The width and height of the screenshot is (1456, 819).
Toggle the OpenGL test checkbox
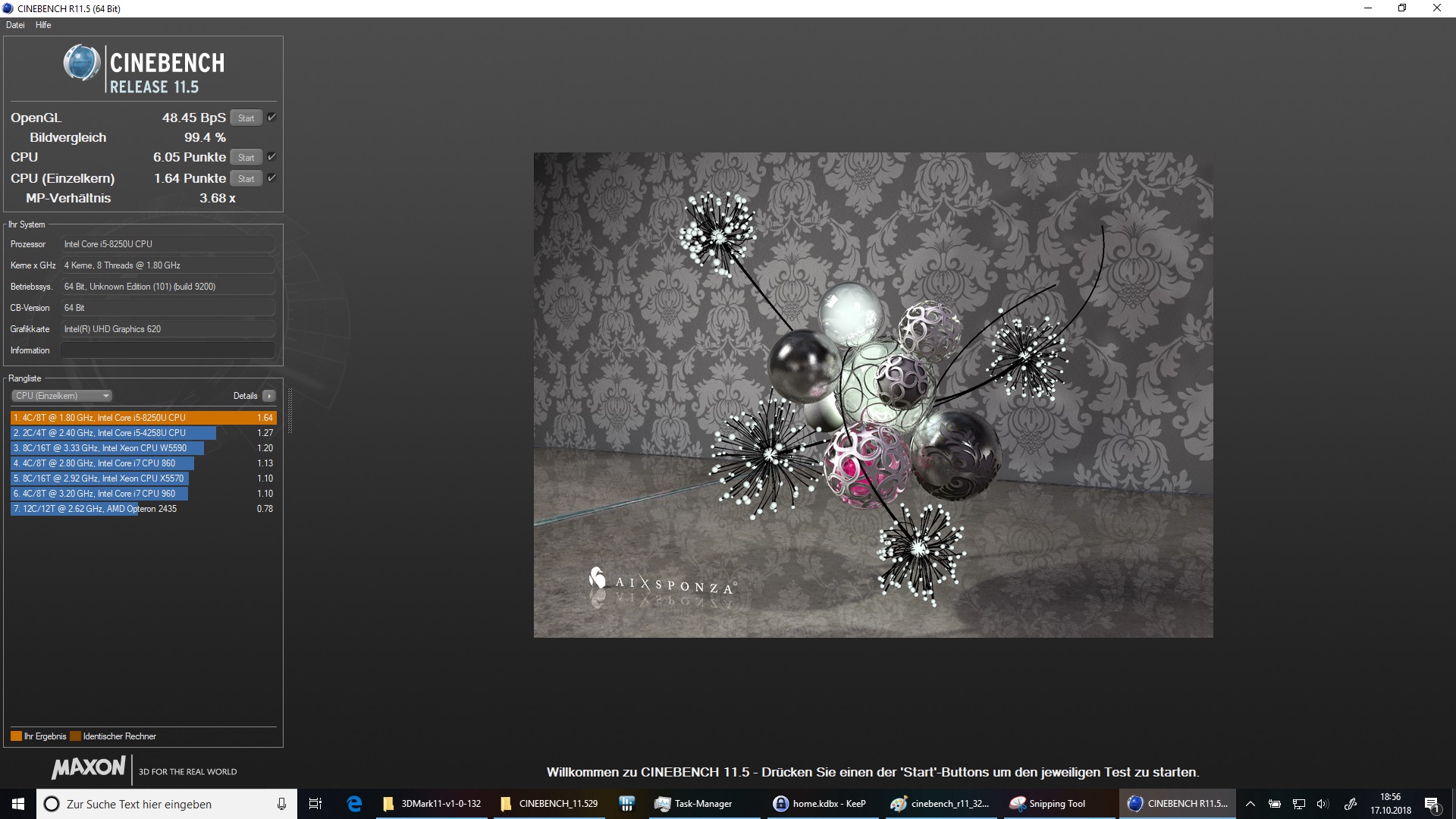coord(271,117)
